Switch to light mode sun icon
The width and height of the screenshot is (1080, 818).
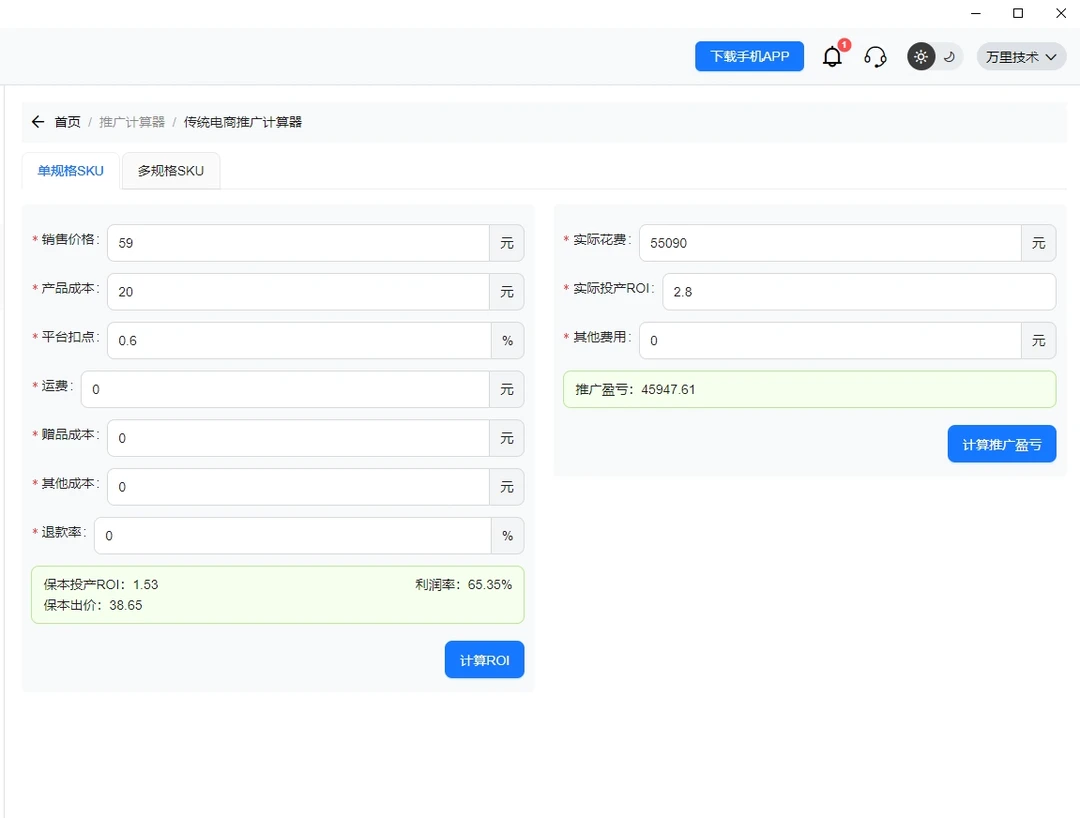(921, 57)
